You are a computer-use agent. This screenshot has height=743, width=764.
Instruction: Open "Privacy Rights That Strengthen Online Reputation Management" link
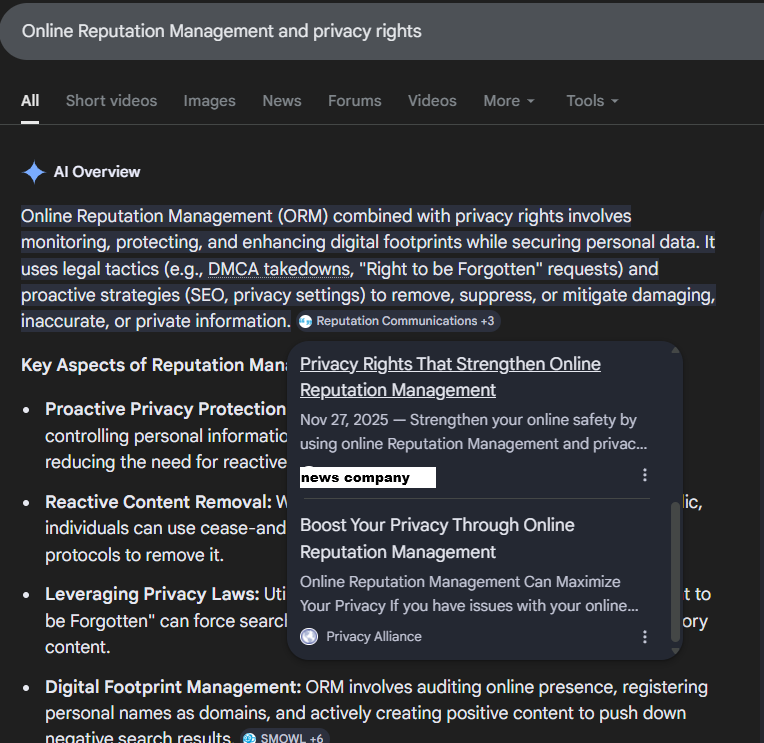pyautogui.click(x=450, y=377)
